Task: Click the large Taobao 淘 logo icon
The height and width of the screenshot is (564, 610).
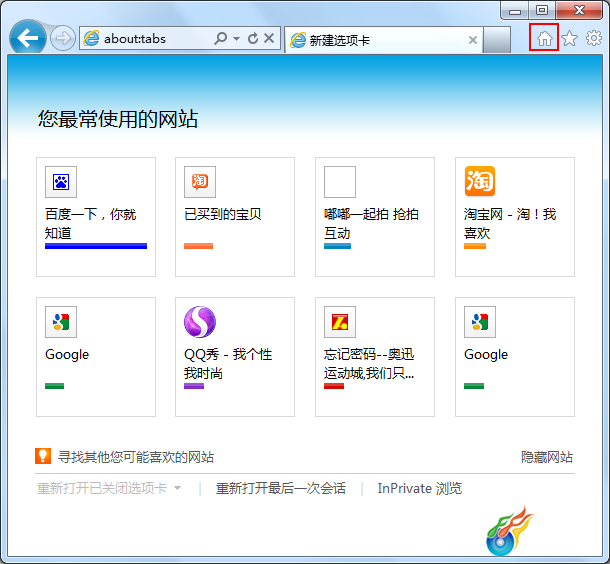Action: click(x=480, y=181)
